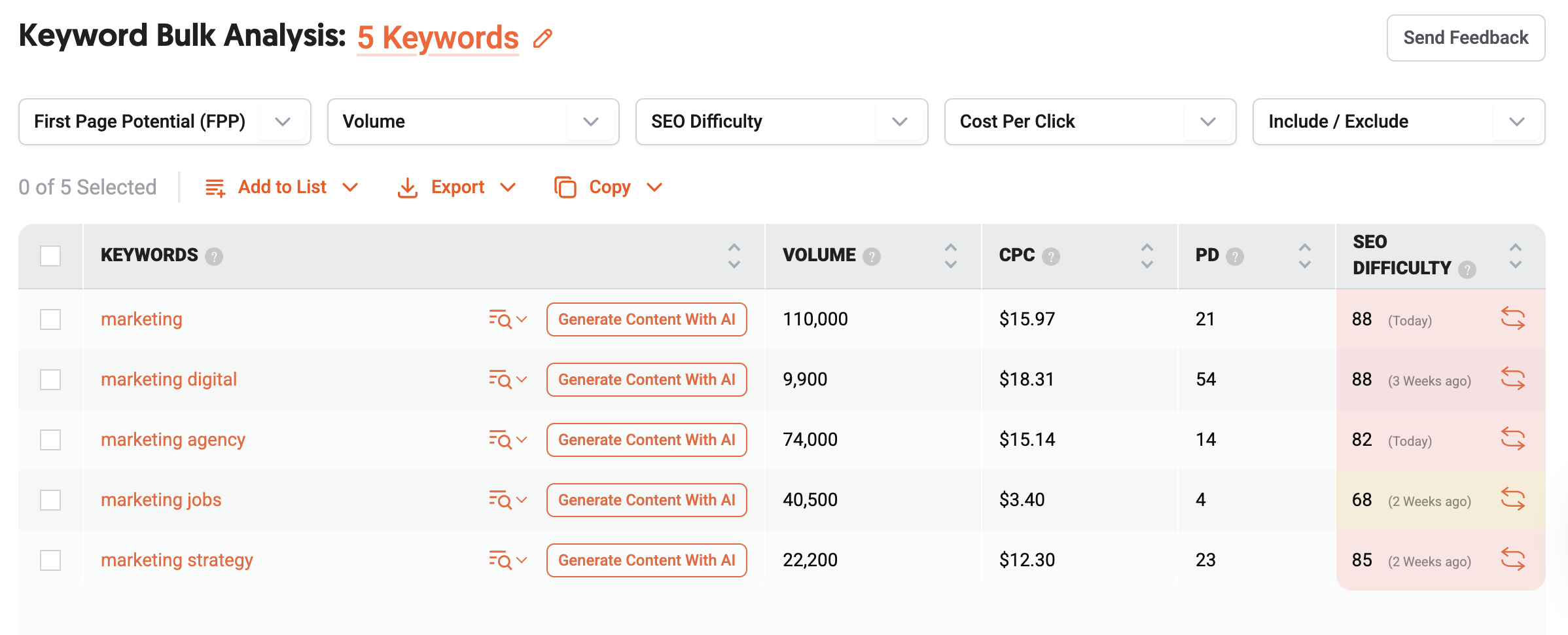Generate Content With AI for marketing jobs
Screen dimensions: 1568x635
(647, 500)
